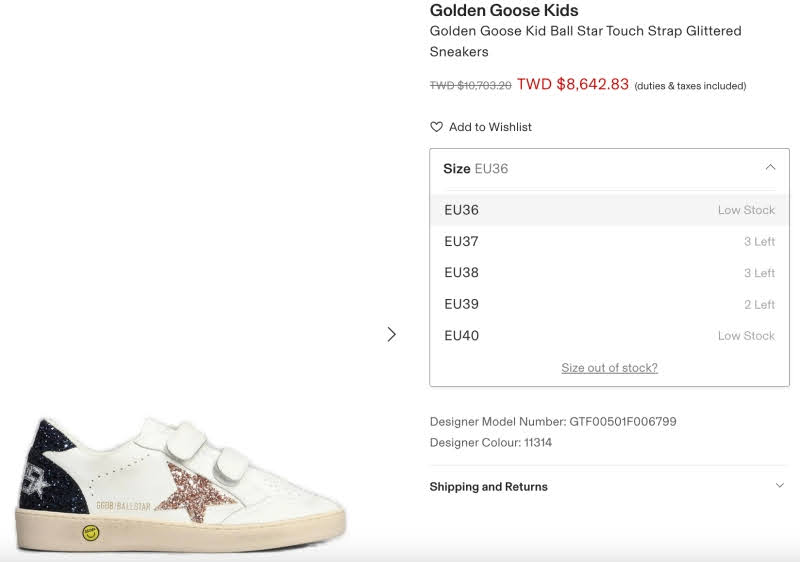Click the Designer Model Number text
The width and height of the screenshot is (800, 562).
pos(553,422)
